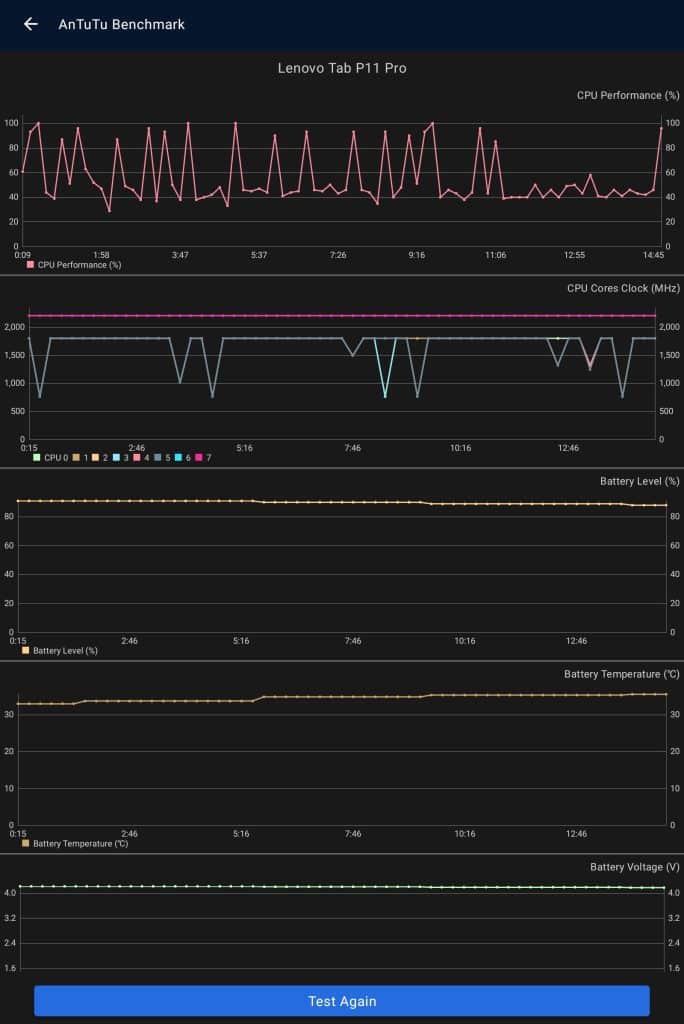Select the Battery Temperature (°C) chart title

click(x=622, y=674)
